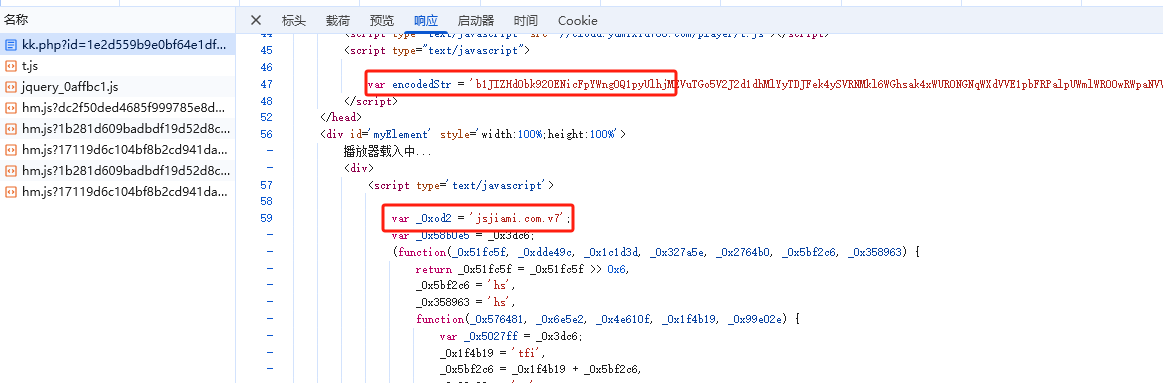Viewport: 1163px width, 383px height.
Task: Select the kk.php?id=1e2d559b9e0bf64e1df request
Action: point(118,45)
